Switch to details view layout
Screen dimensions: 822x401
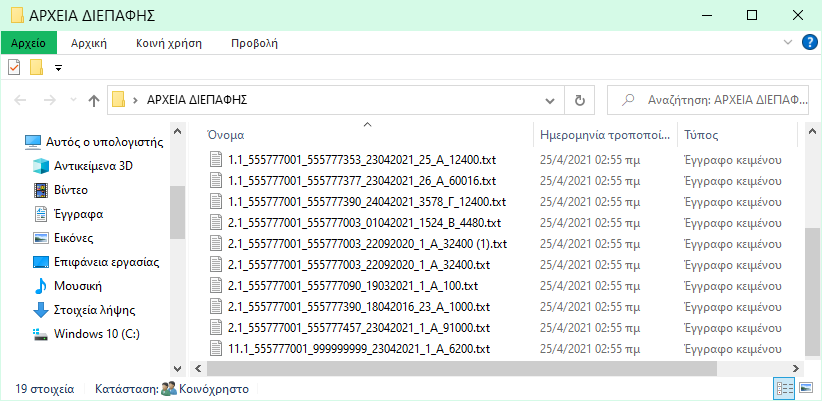point(785,389)
